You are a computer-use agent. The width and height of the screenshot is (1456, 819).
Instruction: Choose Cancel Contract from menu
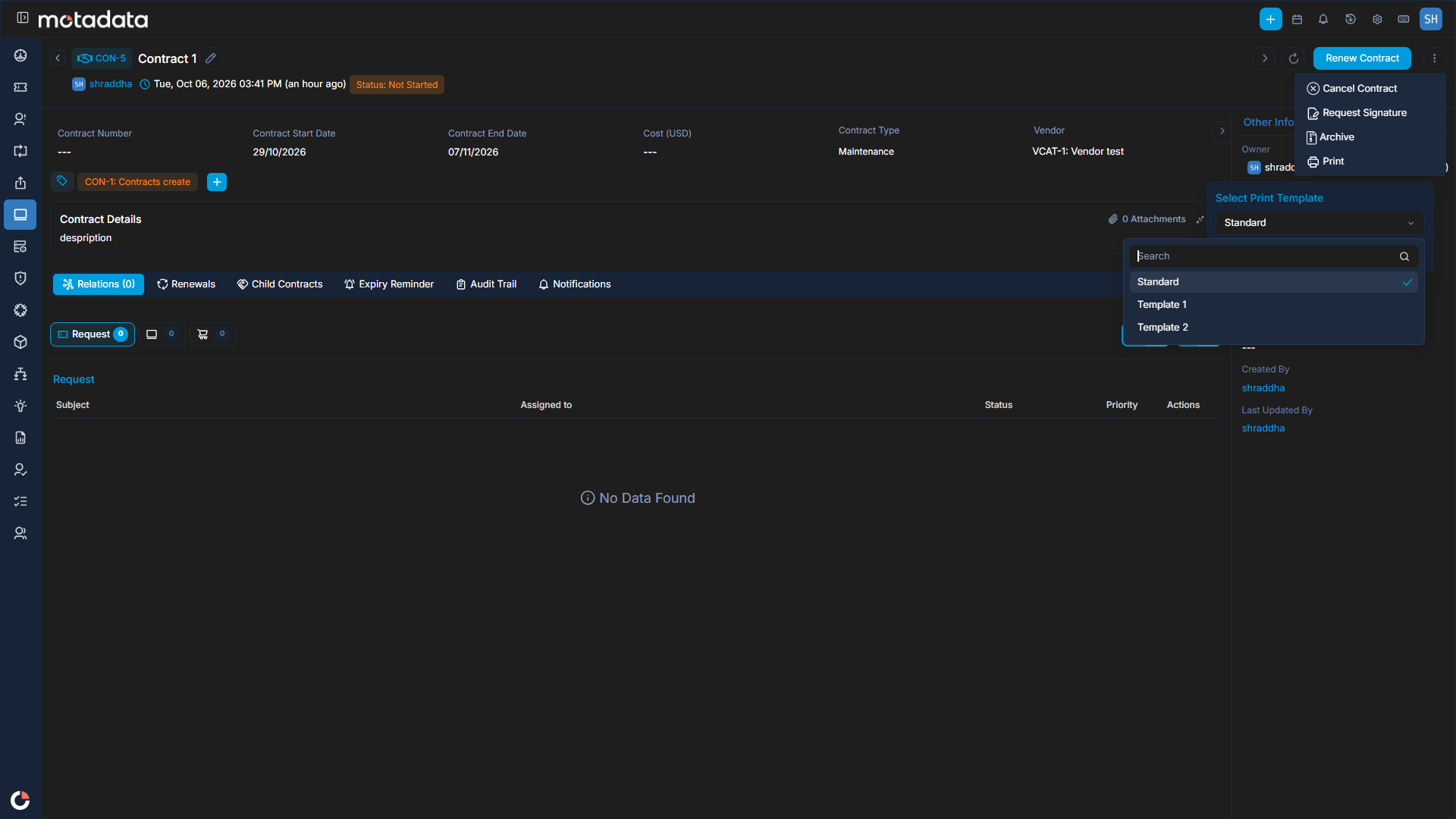coord(1352,89)
